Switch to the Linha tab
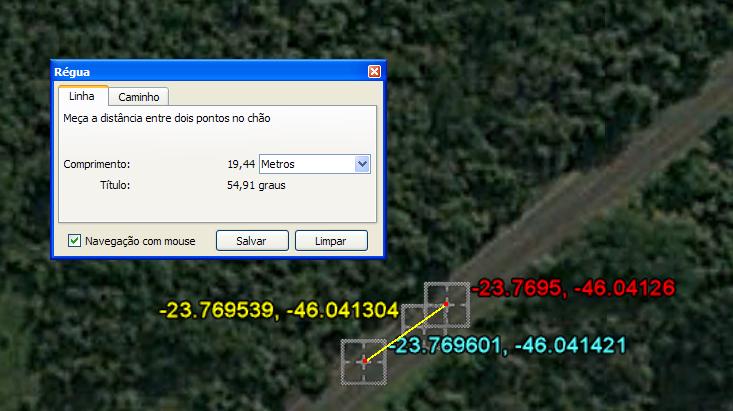Viewport: 733px width, 411px height. 83,96
